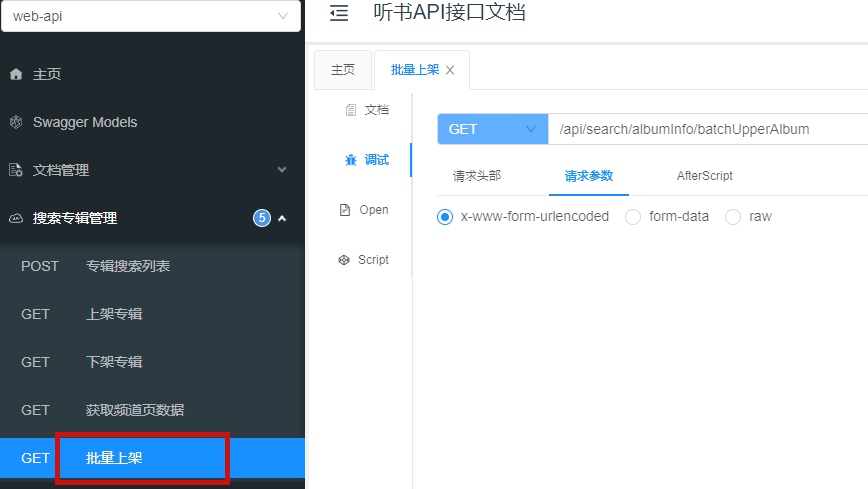
Task: Select x-www-form-urlencoded radio option
Action: click(x=445, y=217)
